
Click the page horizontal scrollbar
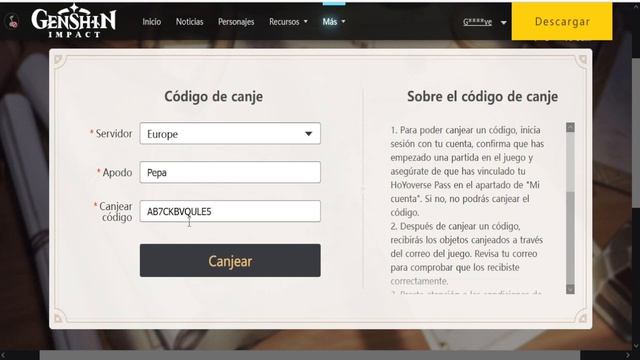pyautogui.click(x=310, y=355)
